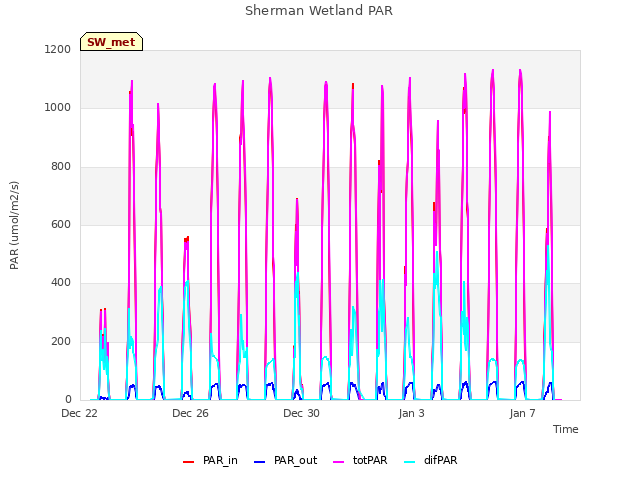Screen dimensions: 640x480
Task: Click the 0 y-axis tick label
Action: tap(68, 399)
